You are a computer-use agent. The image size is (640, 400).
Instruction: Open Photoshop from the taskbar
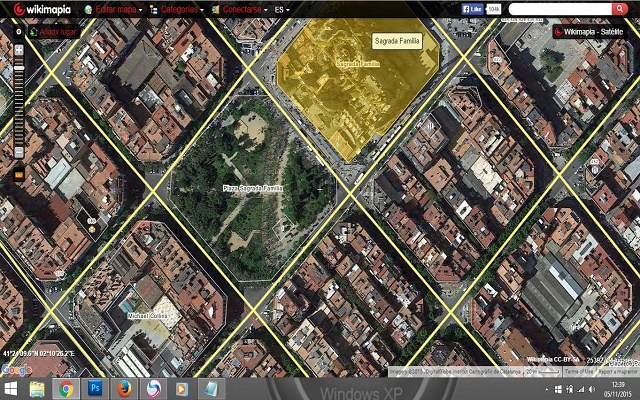96,388
